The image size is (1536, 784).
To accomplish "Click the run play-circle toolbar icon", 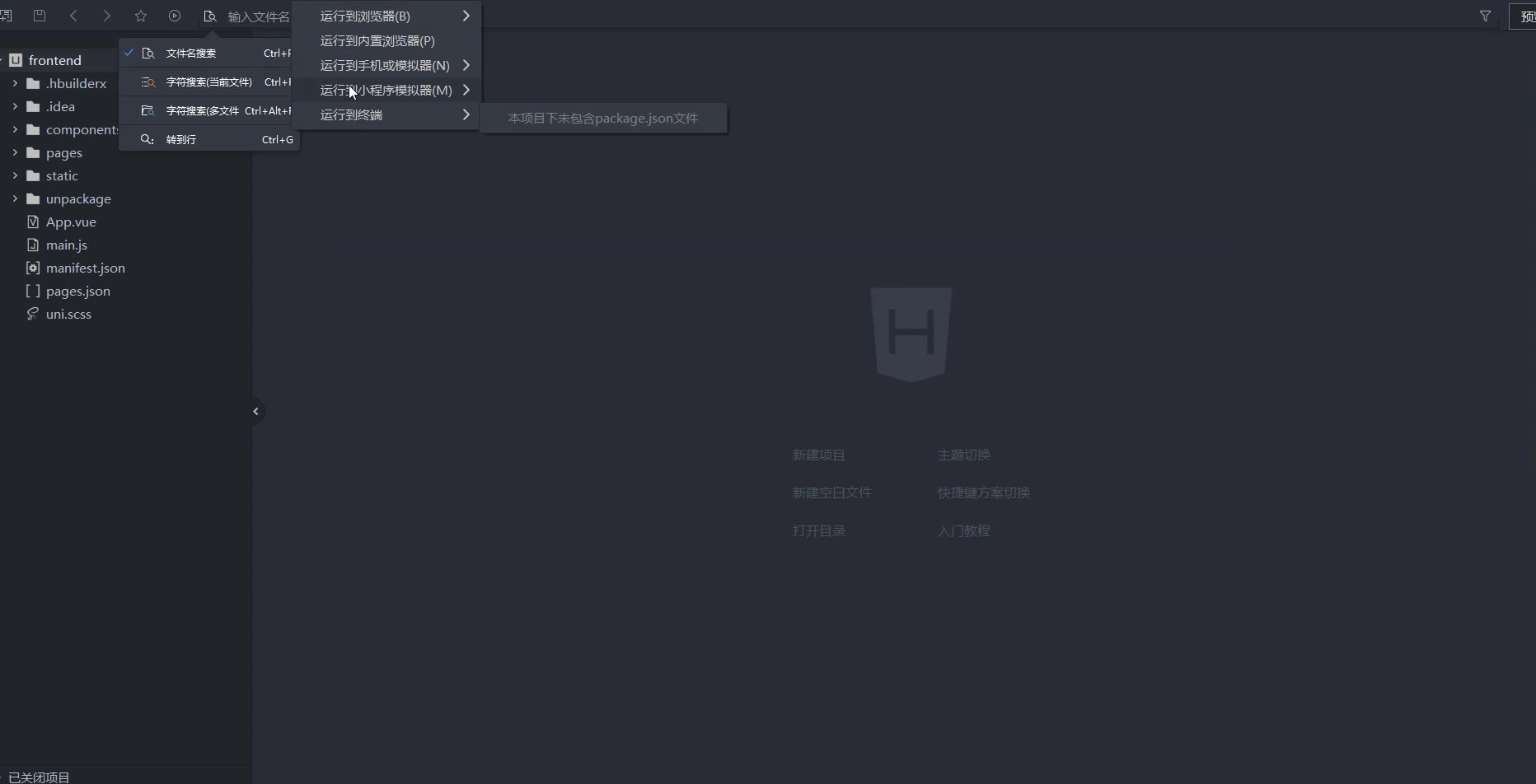I will [x=175, y=16].
